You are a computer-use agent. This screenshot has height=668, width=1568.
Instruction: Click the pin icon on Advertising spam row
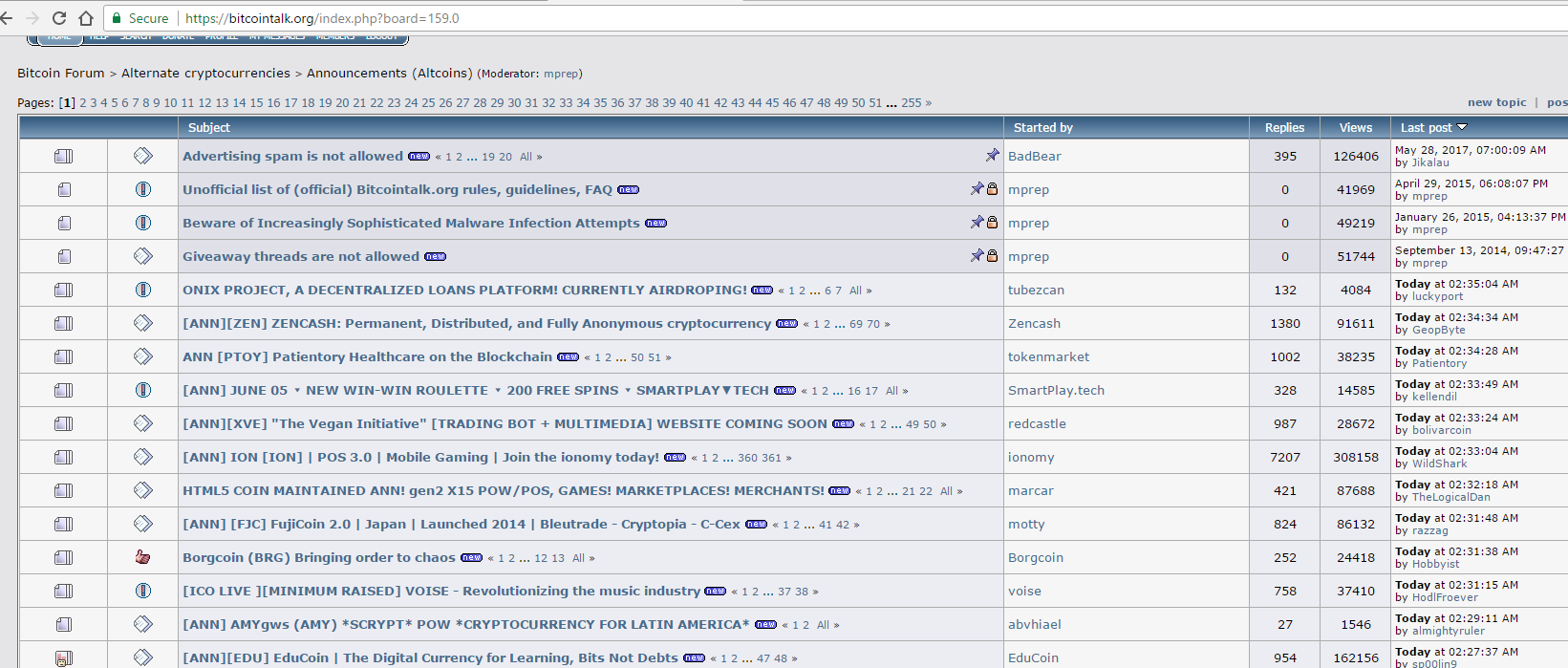[992, 155]
